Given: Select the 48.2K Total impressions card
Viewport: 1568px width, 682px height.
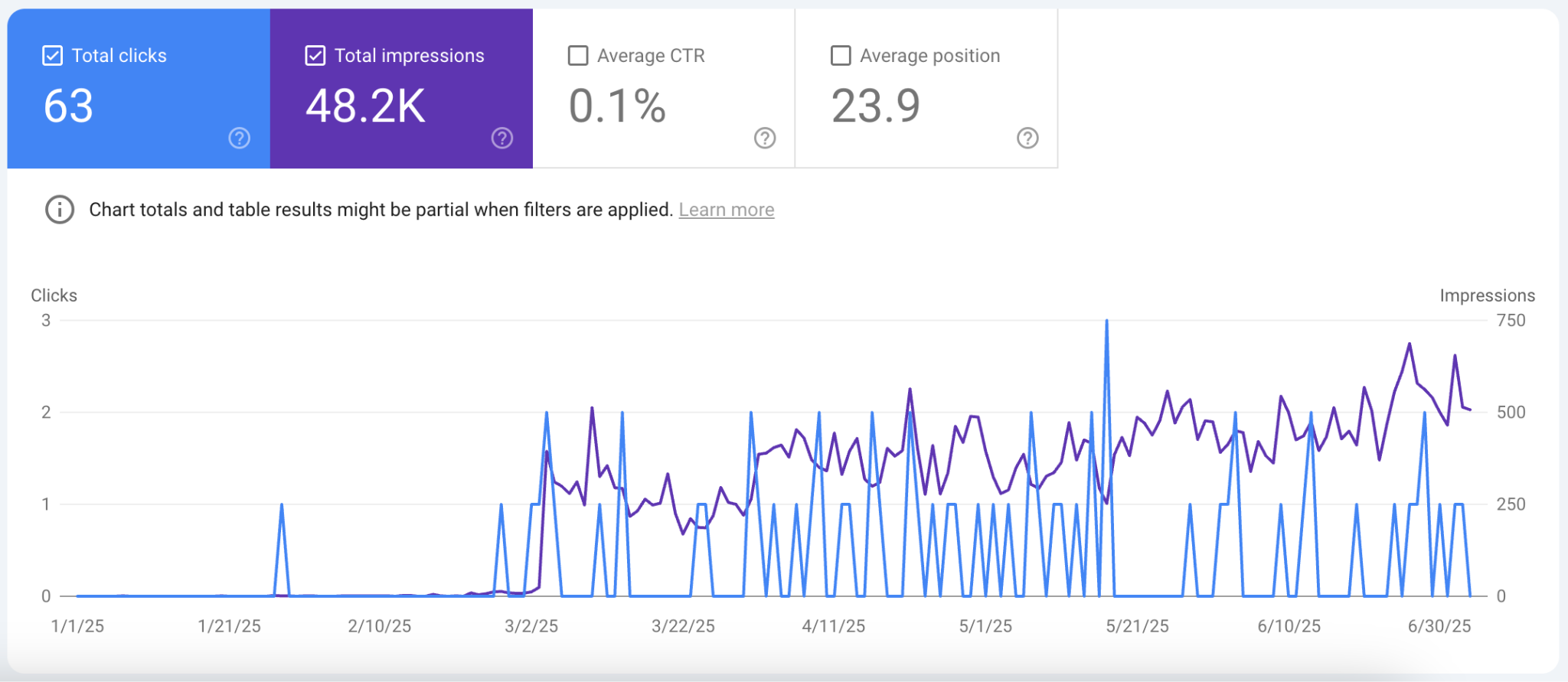Looking at the screenshot, I should point(401,89).
